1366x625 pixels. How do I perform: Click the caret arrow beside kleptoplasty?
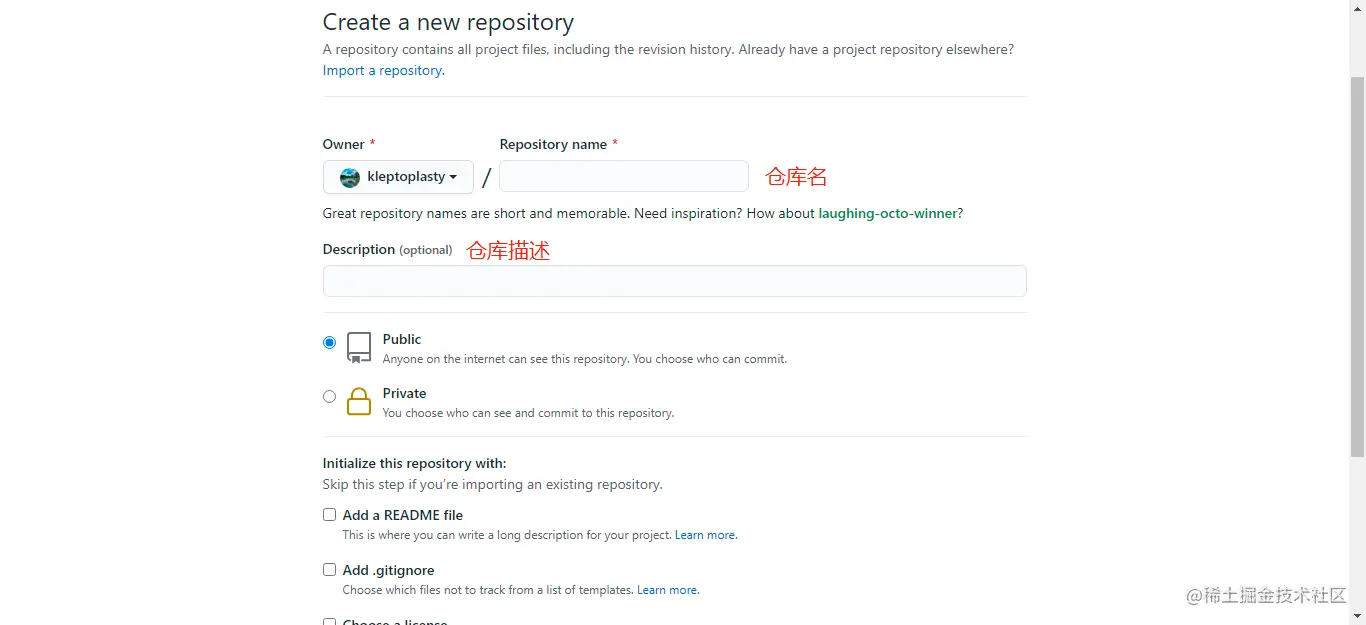tap(453, 177)
